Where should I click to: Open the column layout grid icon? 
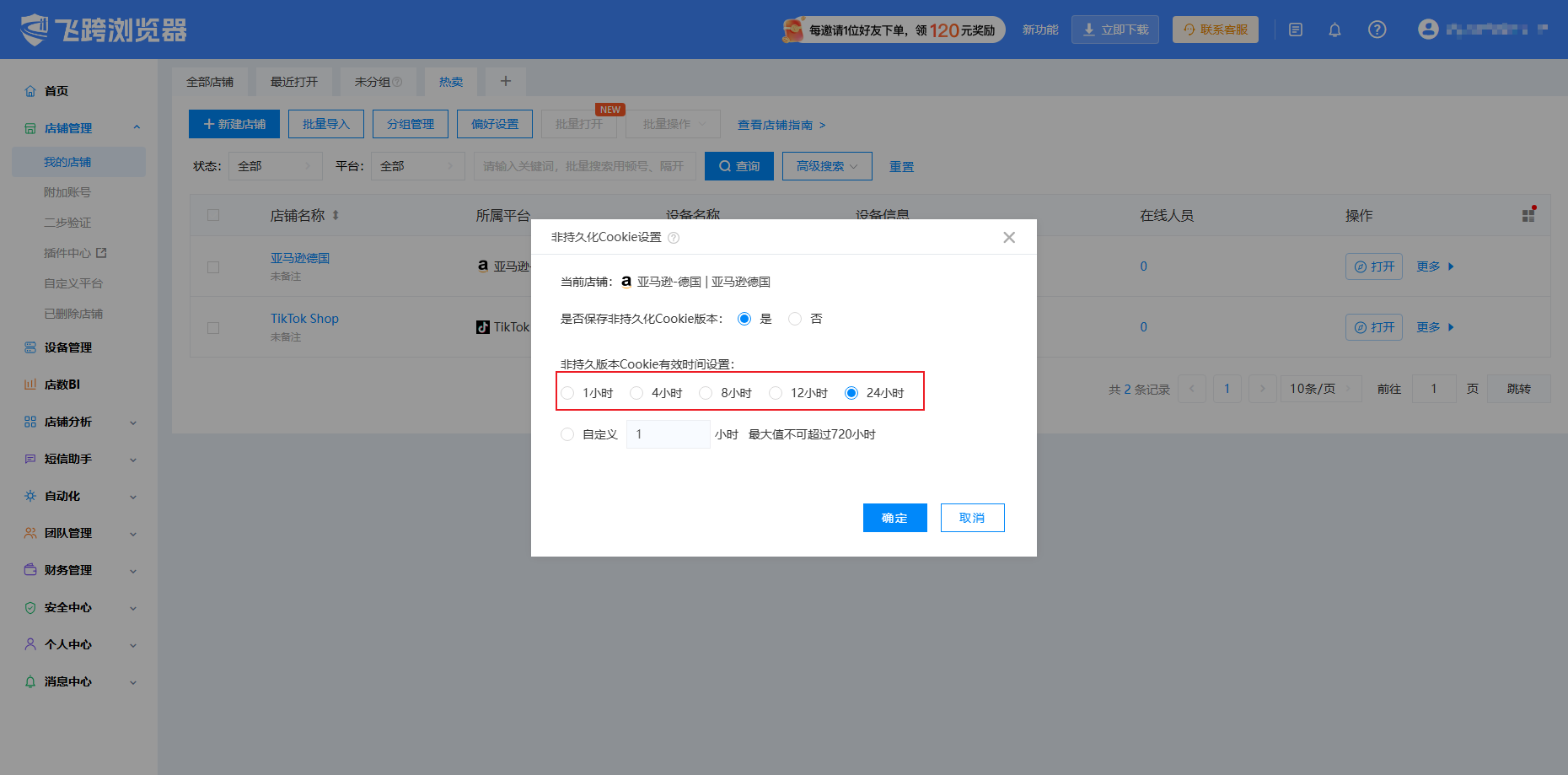tap(1528, 215)
